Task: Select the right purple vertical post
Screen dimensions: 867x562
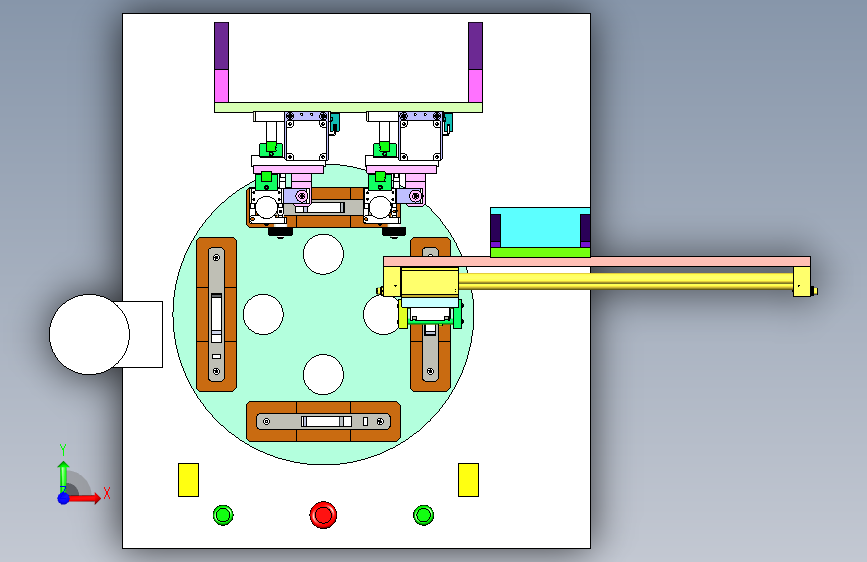Action: [476, 46]
